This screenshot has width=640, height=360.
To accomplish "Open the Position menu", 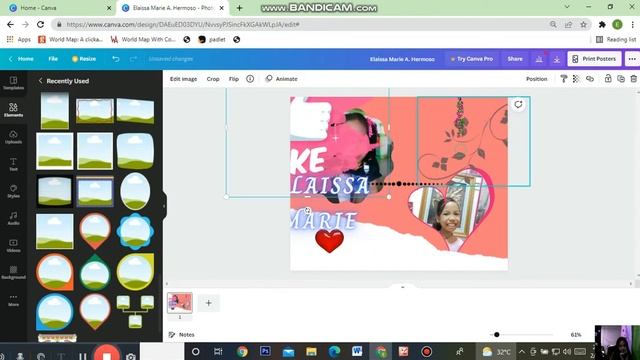I will pos(536,79).
